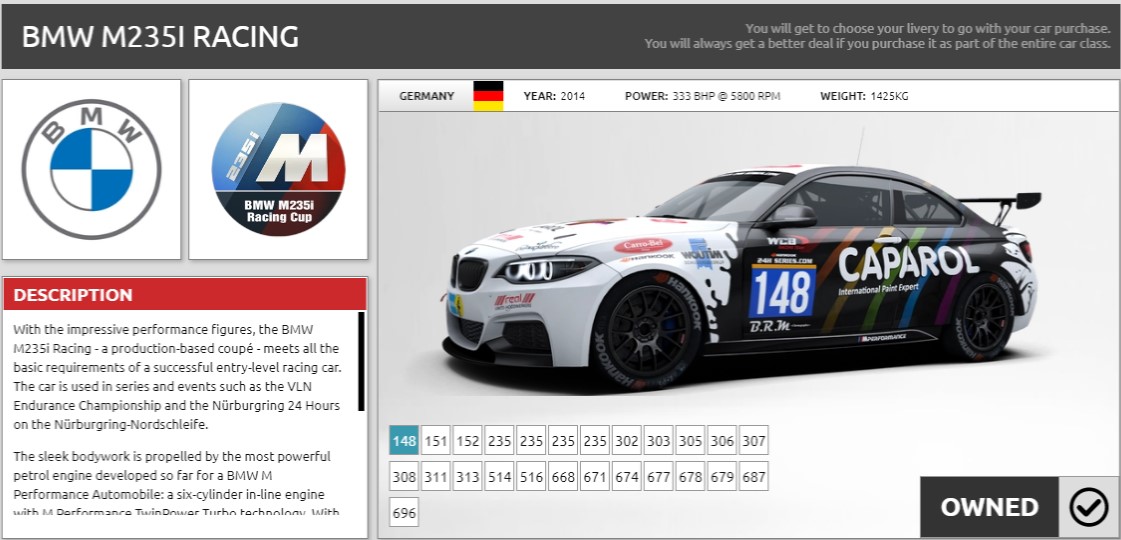Click the Caparol car preview image
Screen dimensions: 1121x540
click(741, 260)
